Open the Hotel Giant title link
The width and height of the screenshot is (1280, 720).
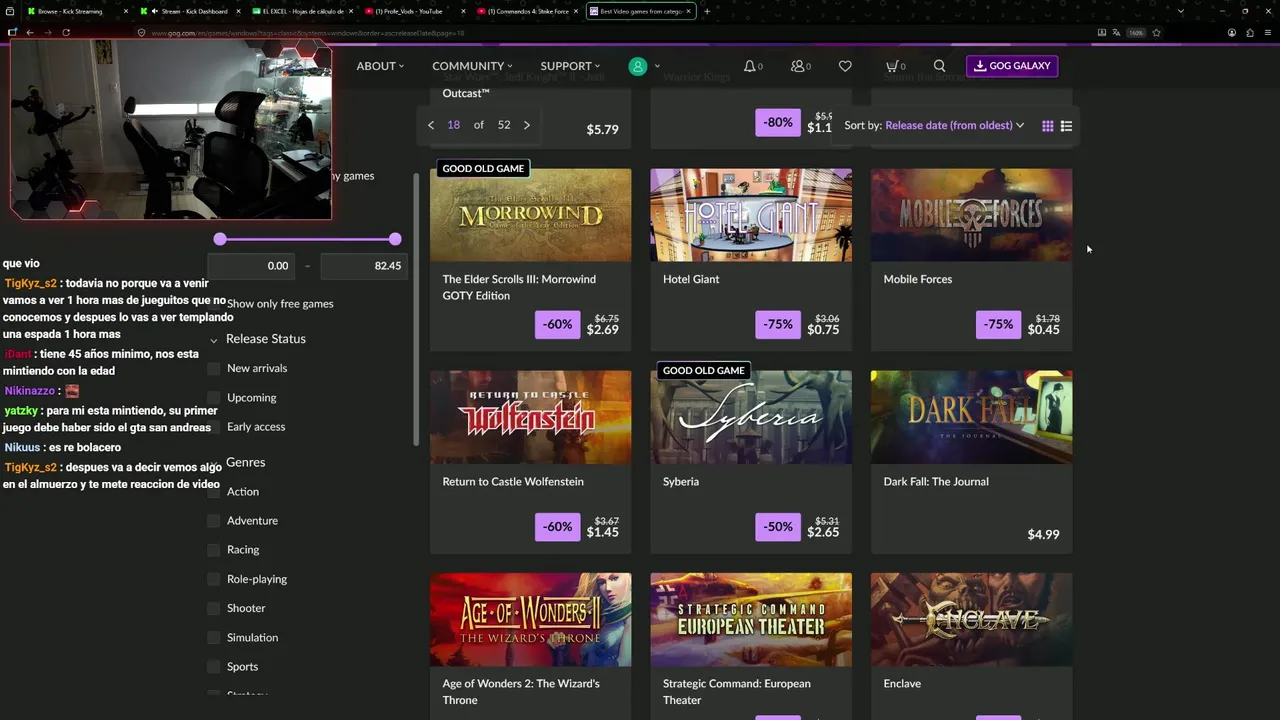coord(691,279)
